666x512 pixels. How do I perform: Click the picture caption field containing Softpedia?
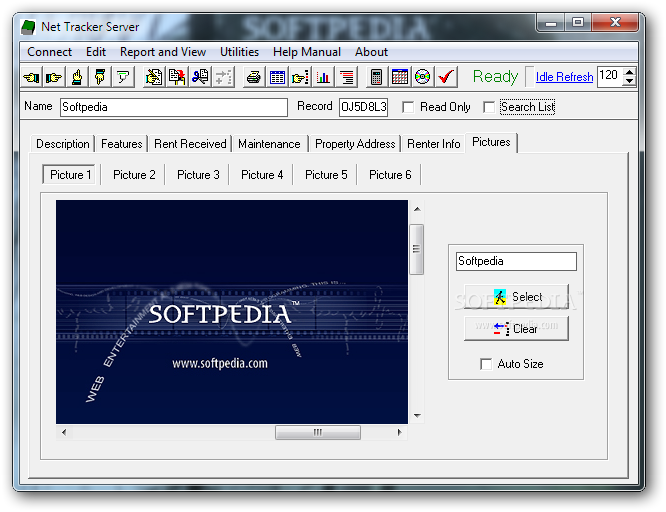pos(516,261)
